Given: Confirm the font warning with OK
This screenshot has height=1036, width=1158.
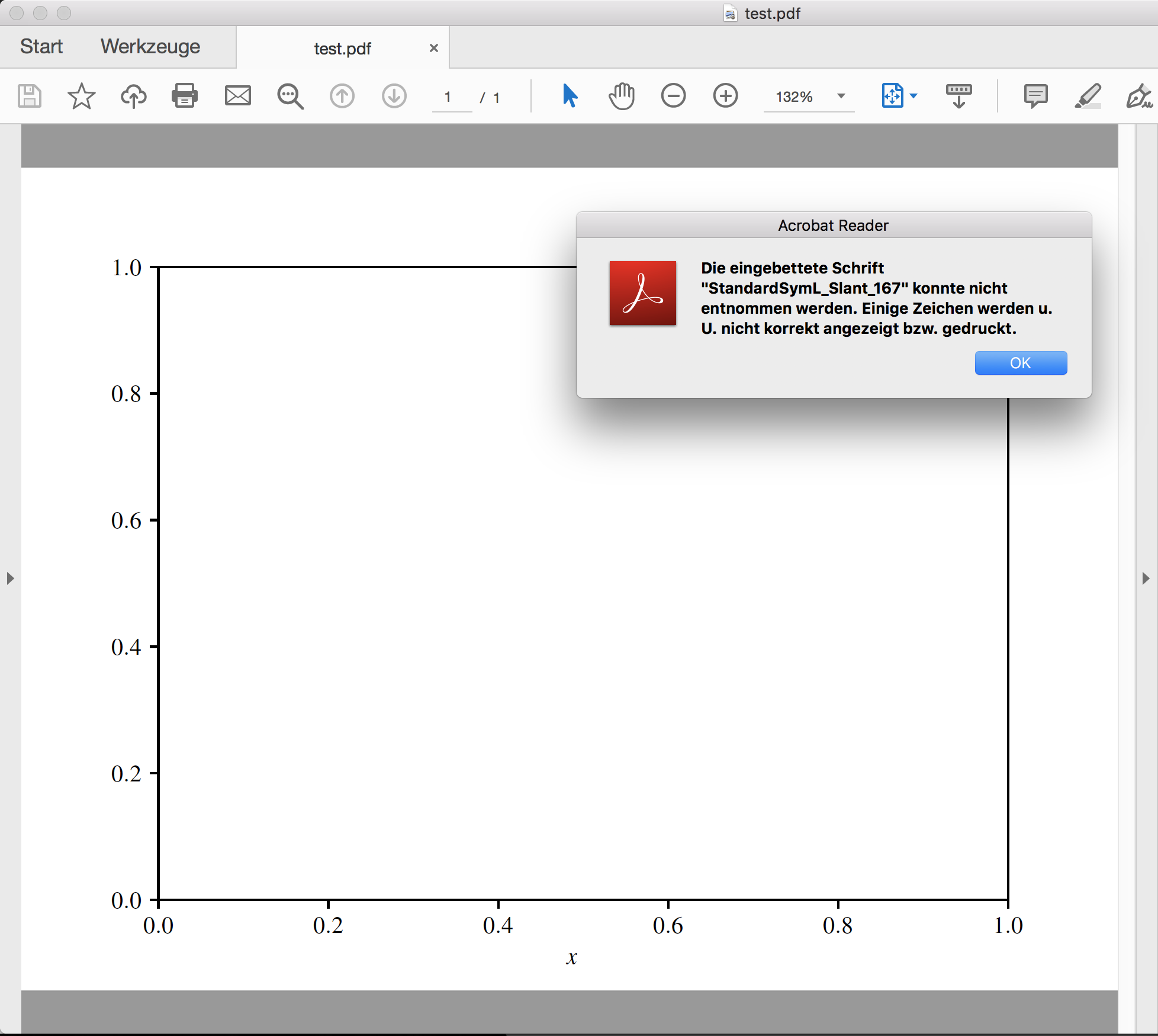Looking at the screenshot, I should [1021, 363].
